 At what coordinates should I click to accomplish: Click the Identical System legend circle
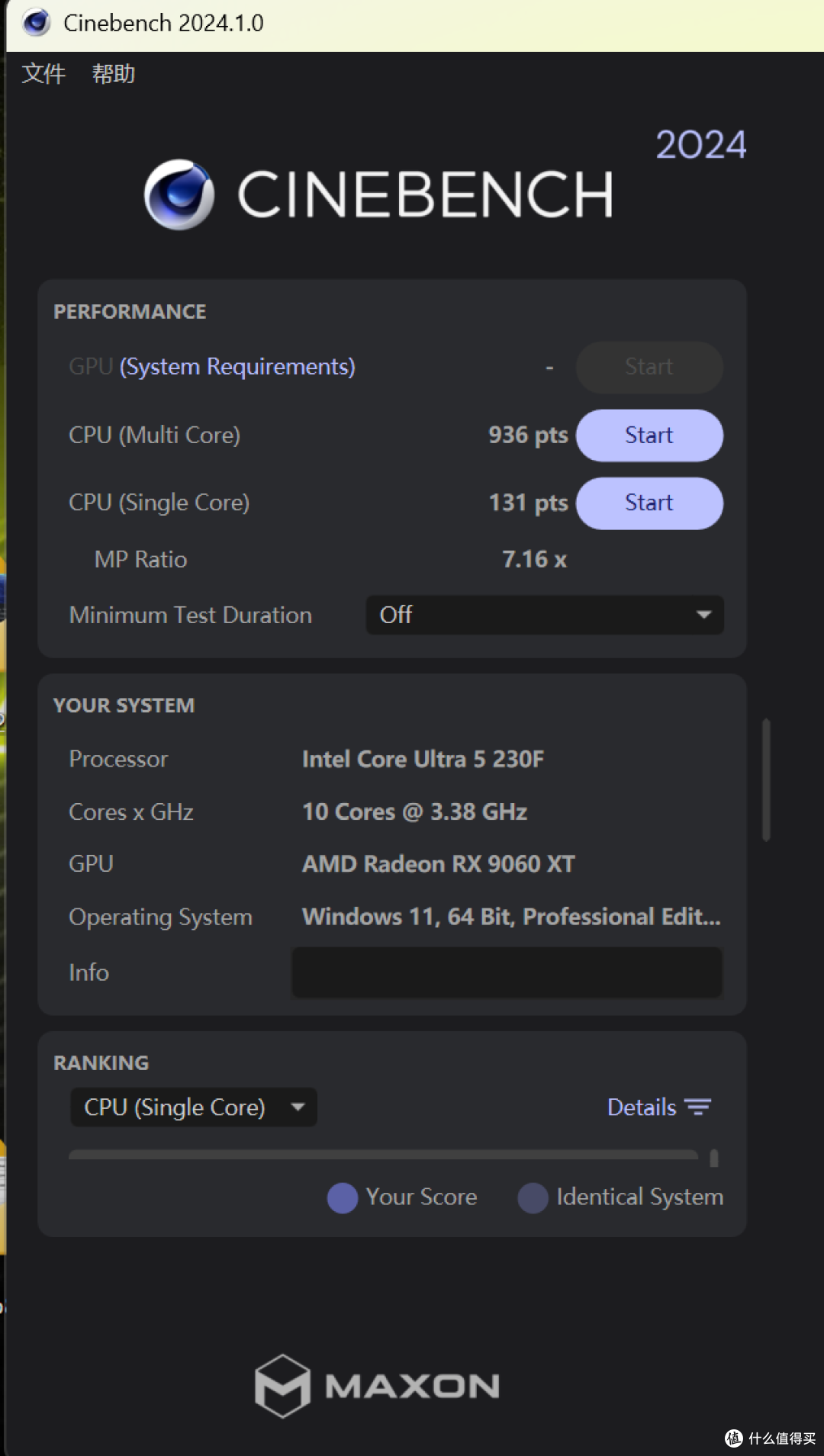pos(533,1197)
